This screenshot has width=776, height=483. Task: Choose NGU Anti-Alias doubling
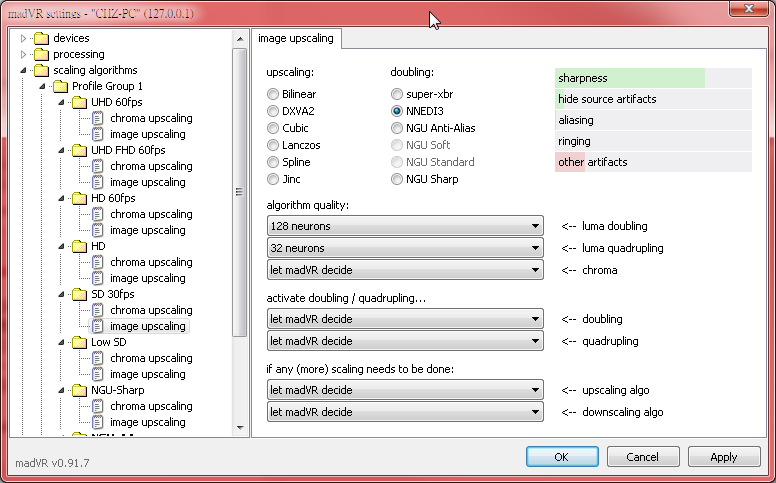pos(396,128)
